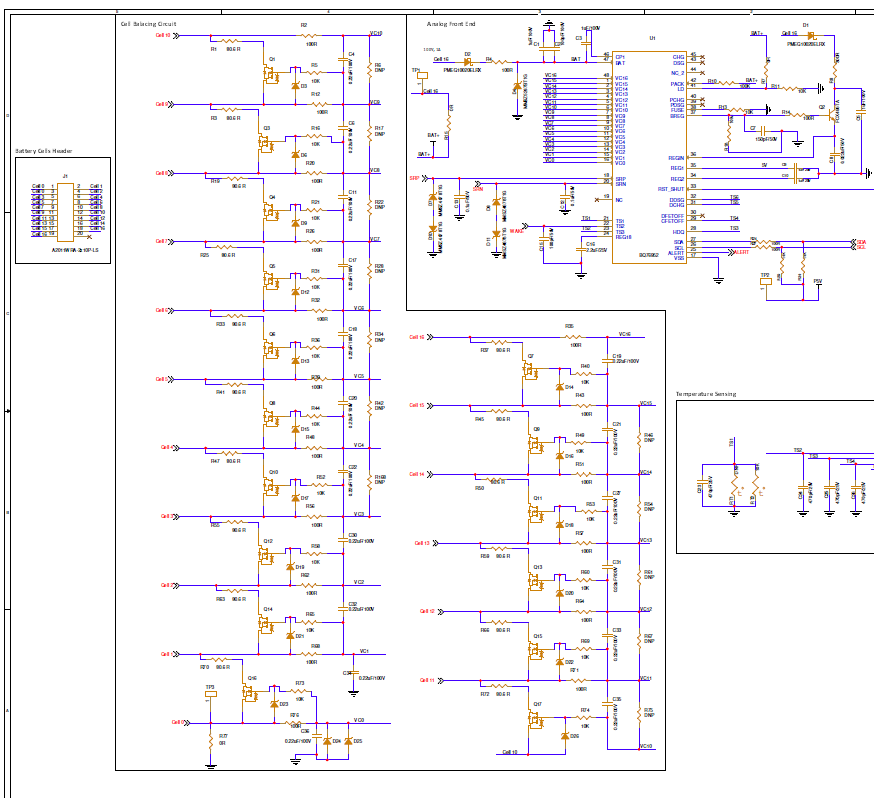
Task: Select the Q3 MOSFET symbol
Action: pyautogui.click(x=266, y=144)
